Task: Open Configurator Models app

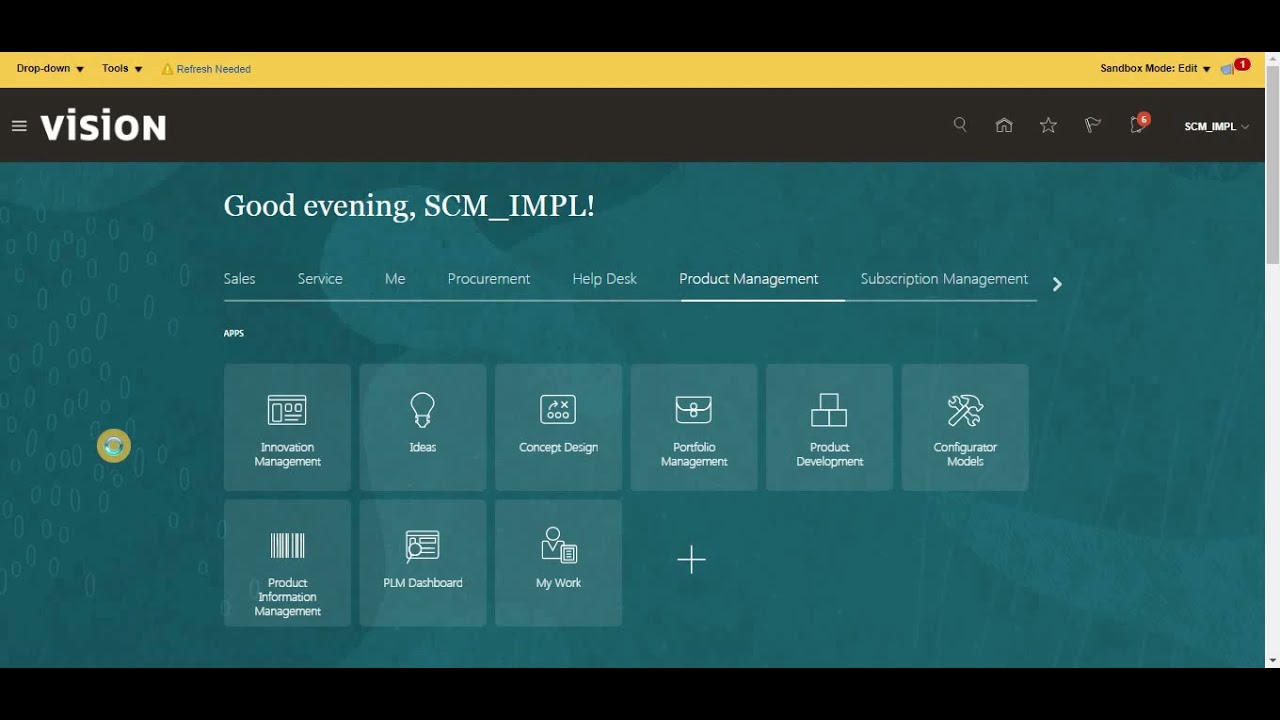Action: tap(965, 427)
